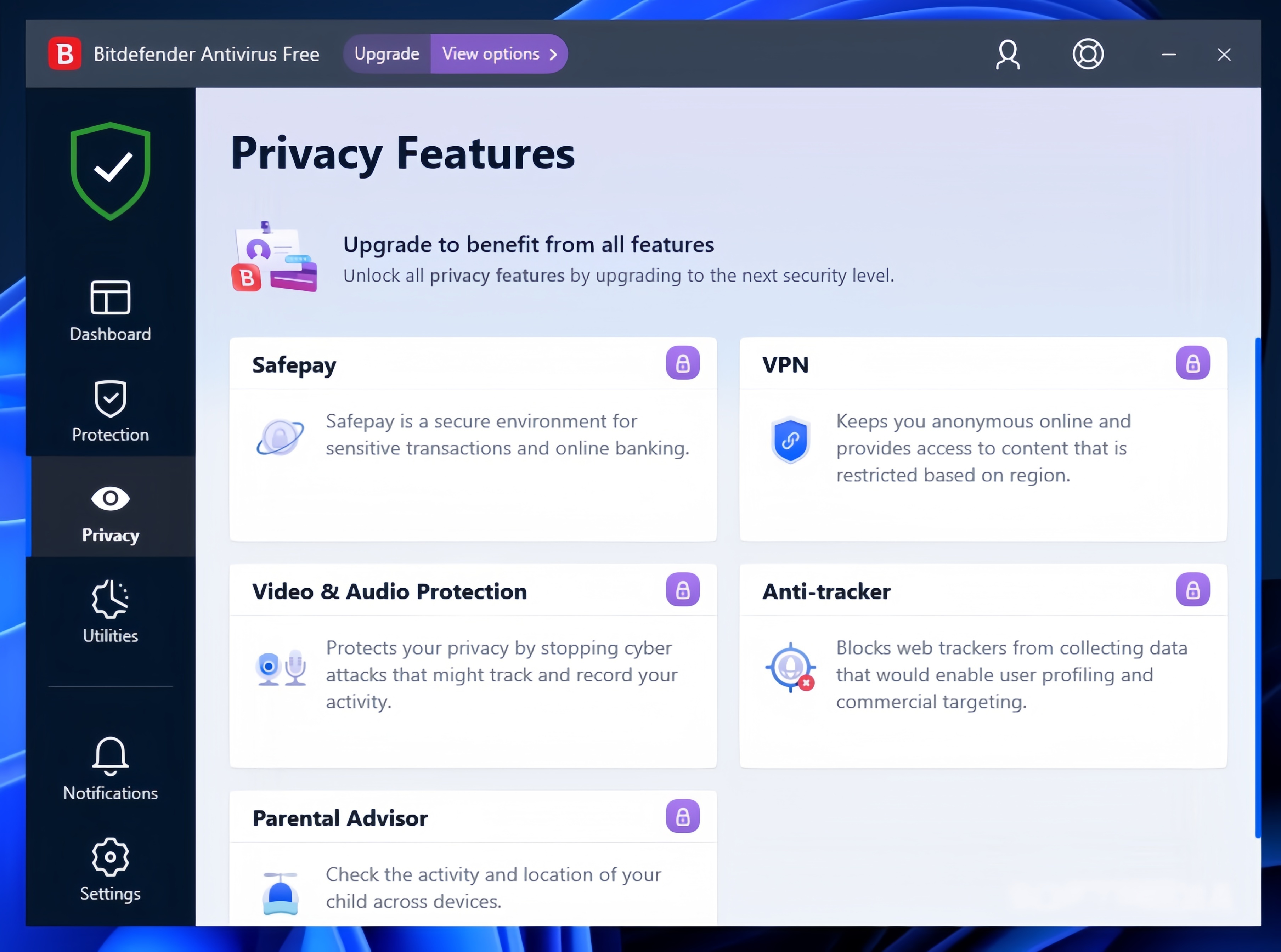Minimize the Bitdefender window
1281x952 pixels.
pyautogui.click(x=1169, y=55)
